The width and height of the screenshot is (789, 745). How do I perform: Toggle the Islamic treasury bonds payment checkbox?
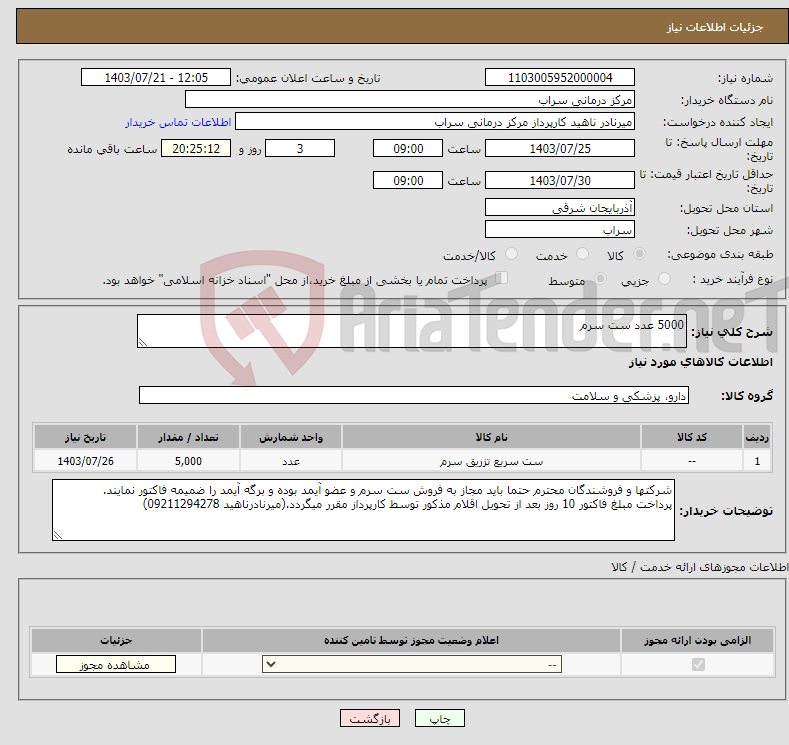click(501, 278)
